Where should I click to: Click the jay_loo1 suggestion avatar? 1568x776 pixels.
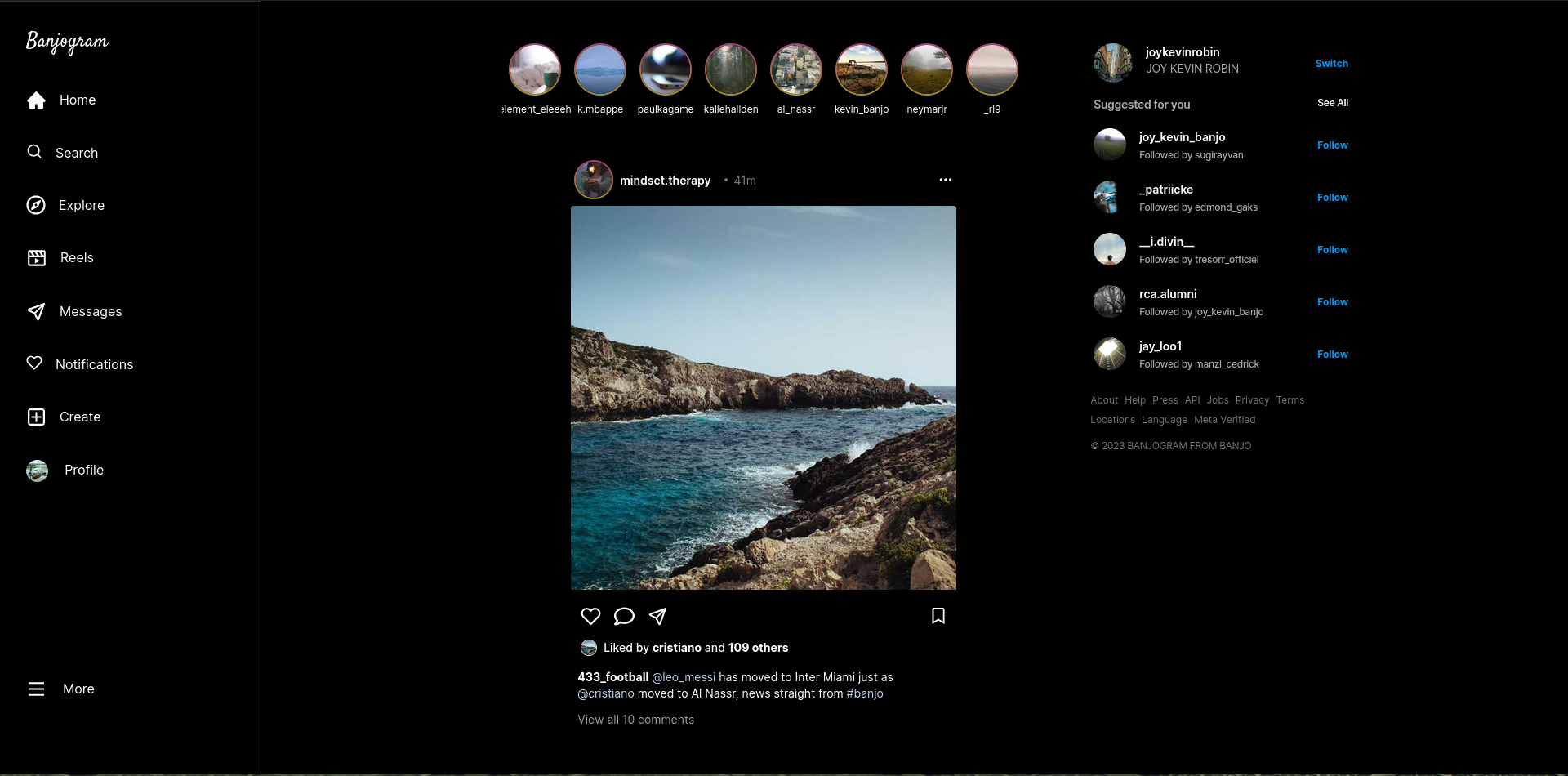(1110, 354)
